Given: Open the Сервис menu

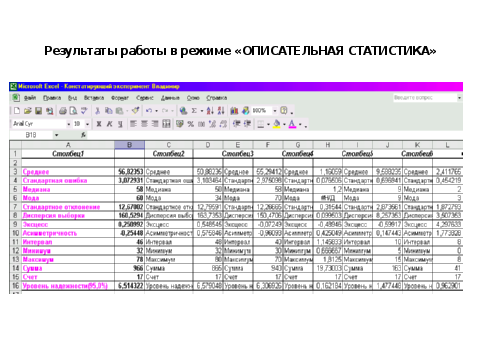Looking at the screenshot, I should point(145,98).
